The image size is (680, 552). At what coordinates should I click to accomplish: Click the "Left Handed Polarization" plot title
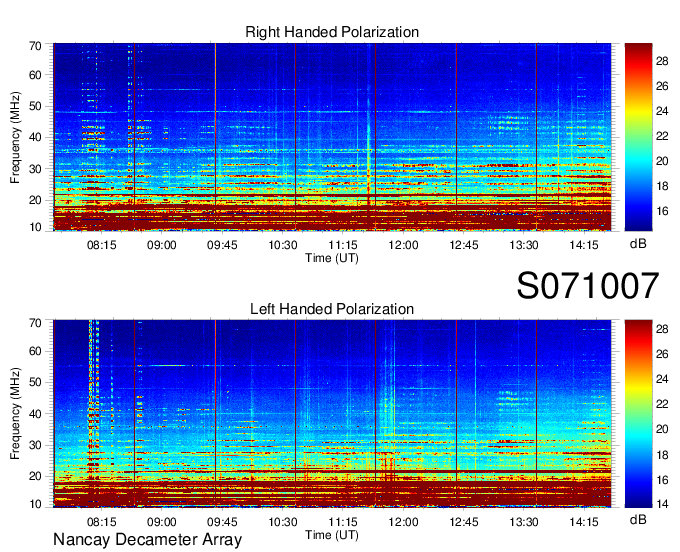pyautogui.click(x=332, y=309)
